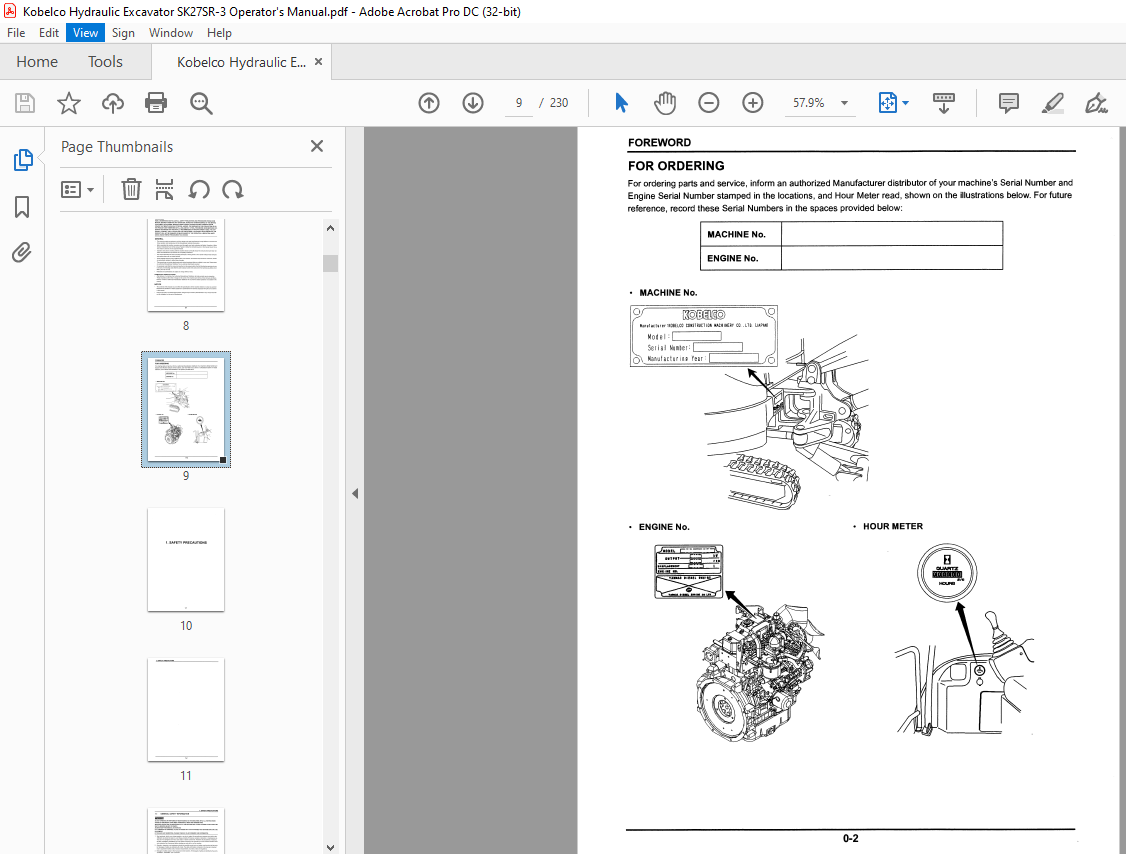Viewport: 1126px width, 854px height.
Task: Open the Edit menu
Action: tap(49, 33)
